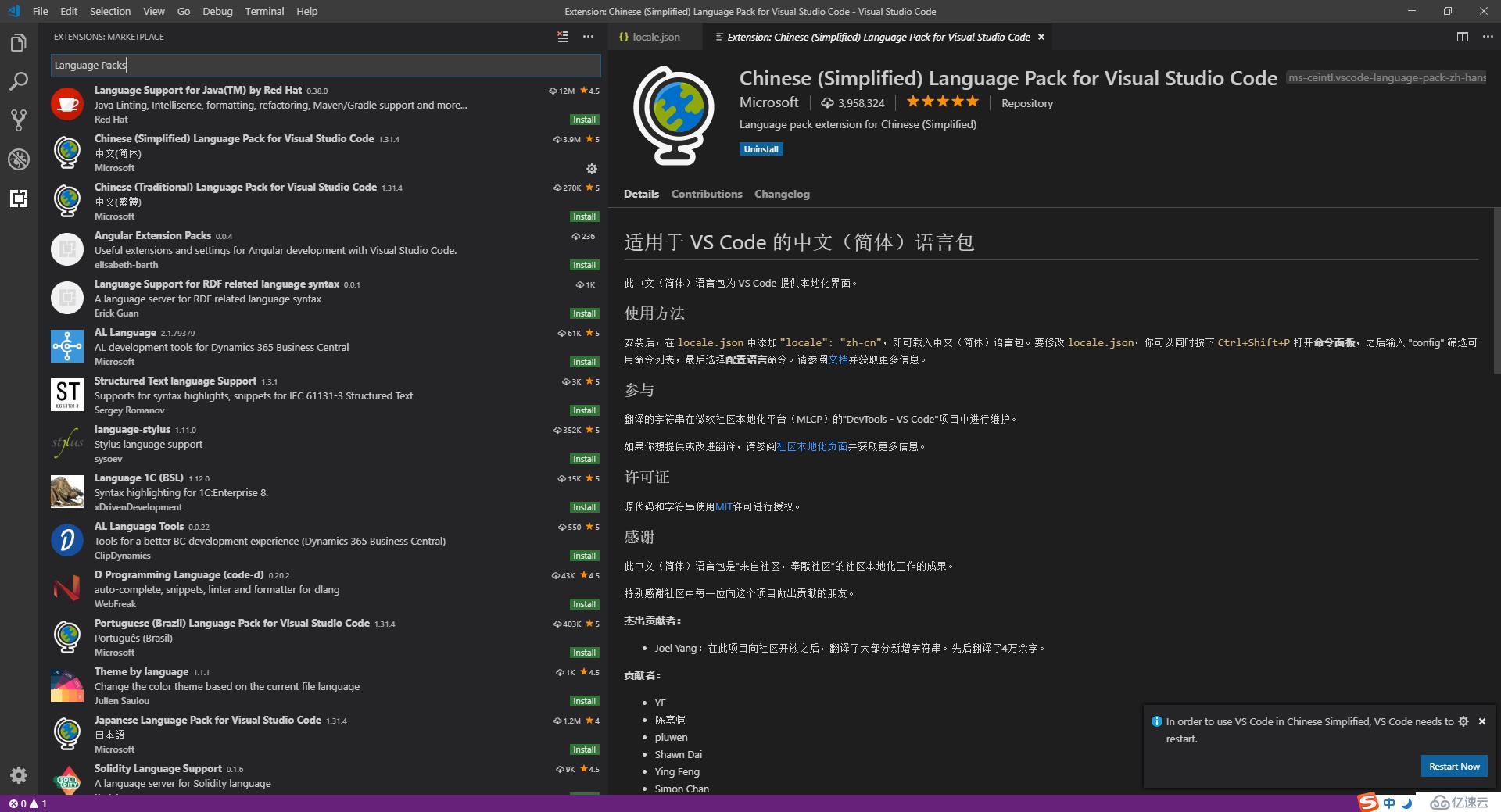Click the Angular Extension Packs icon
1501x812 pixels.
[67, 249]
